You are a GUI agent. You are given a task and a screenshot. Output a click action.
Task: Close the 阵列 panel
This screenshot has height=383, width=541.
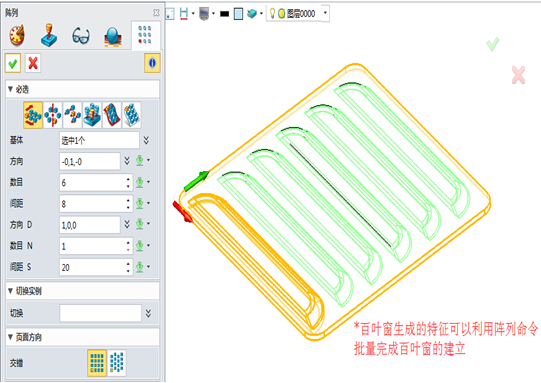156,13
